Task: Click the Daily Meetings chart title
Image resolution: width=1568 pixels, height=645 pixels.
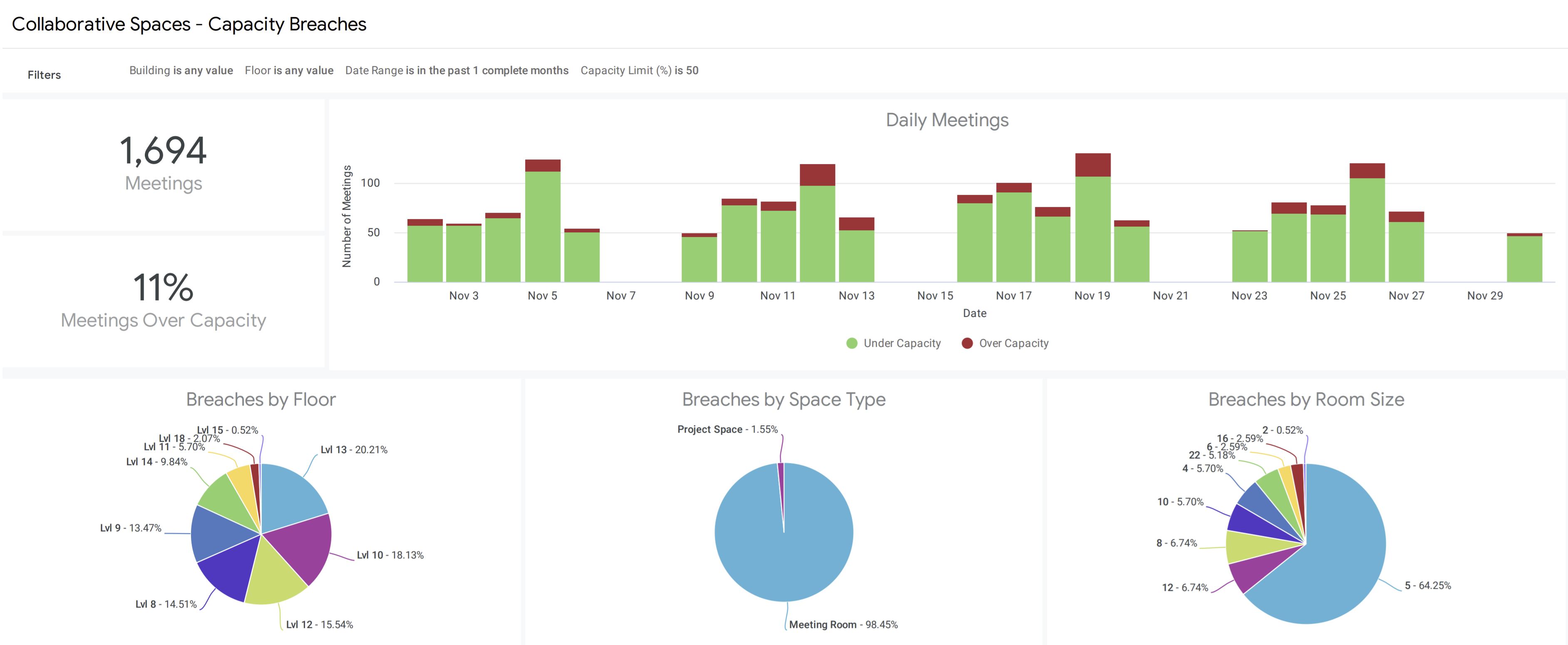Action: tap(948, 120)
